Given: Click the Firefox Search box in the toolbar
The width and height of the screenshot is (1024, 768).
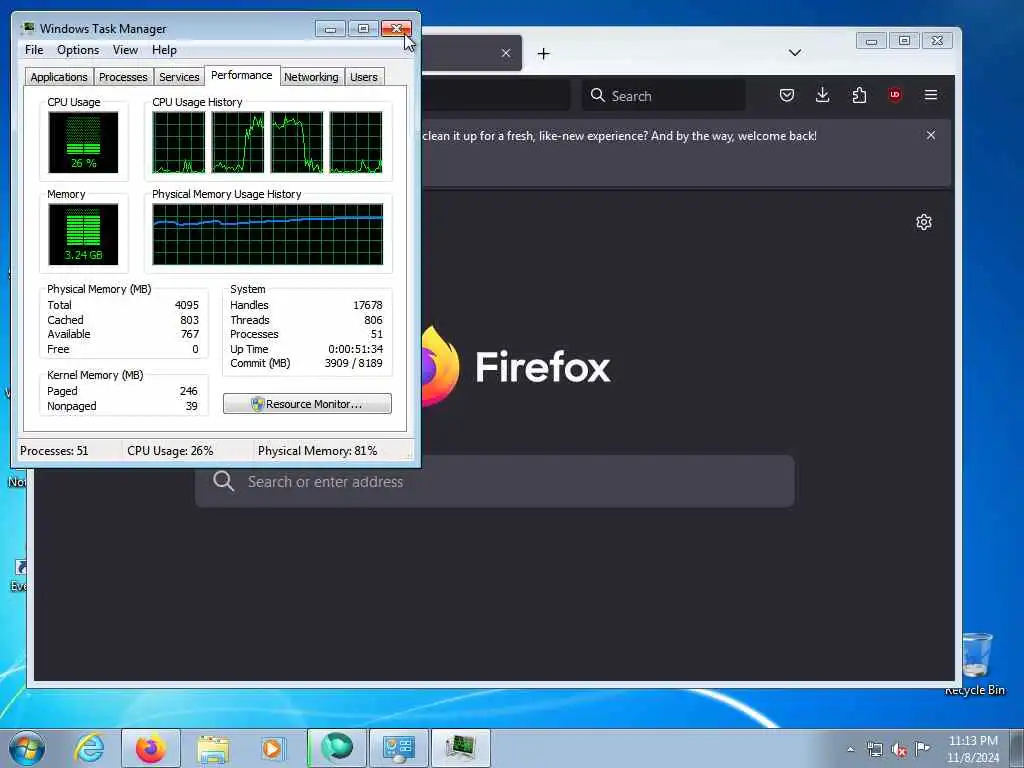Looking at the screenshot, I should 664,96.
